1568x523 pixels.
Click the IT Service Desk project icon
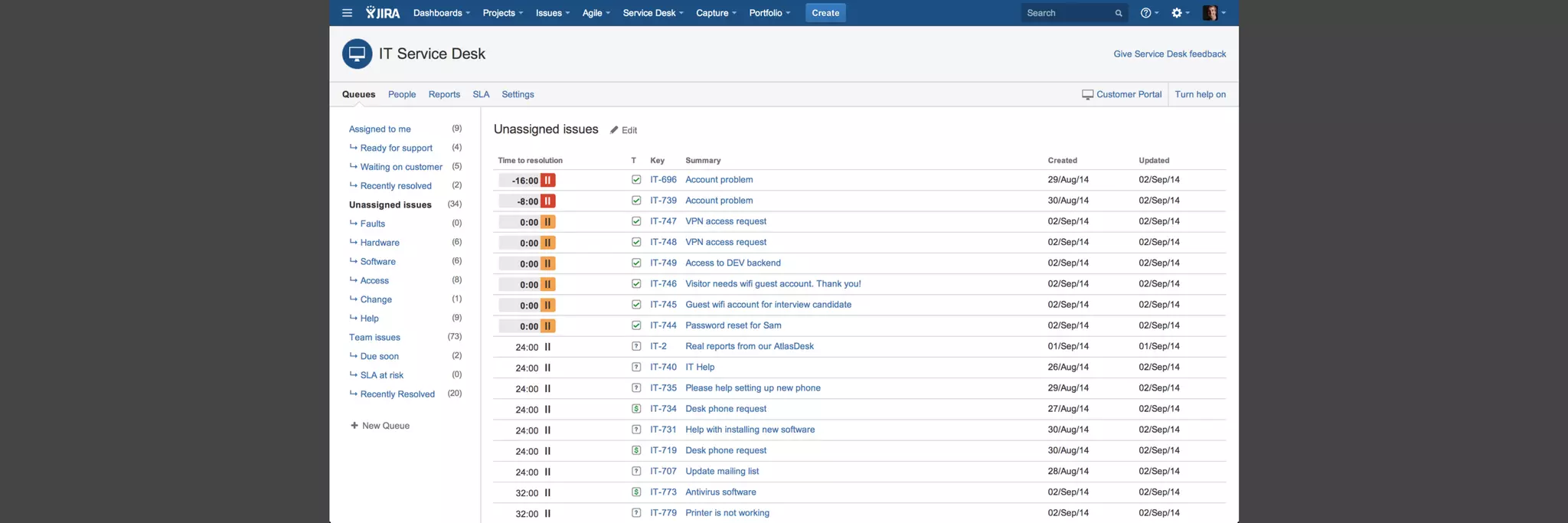click(x=357, y=54)
